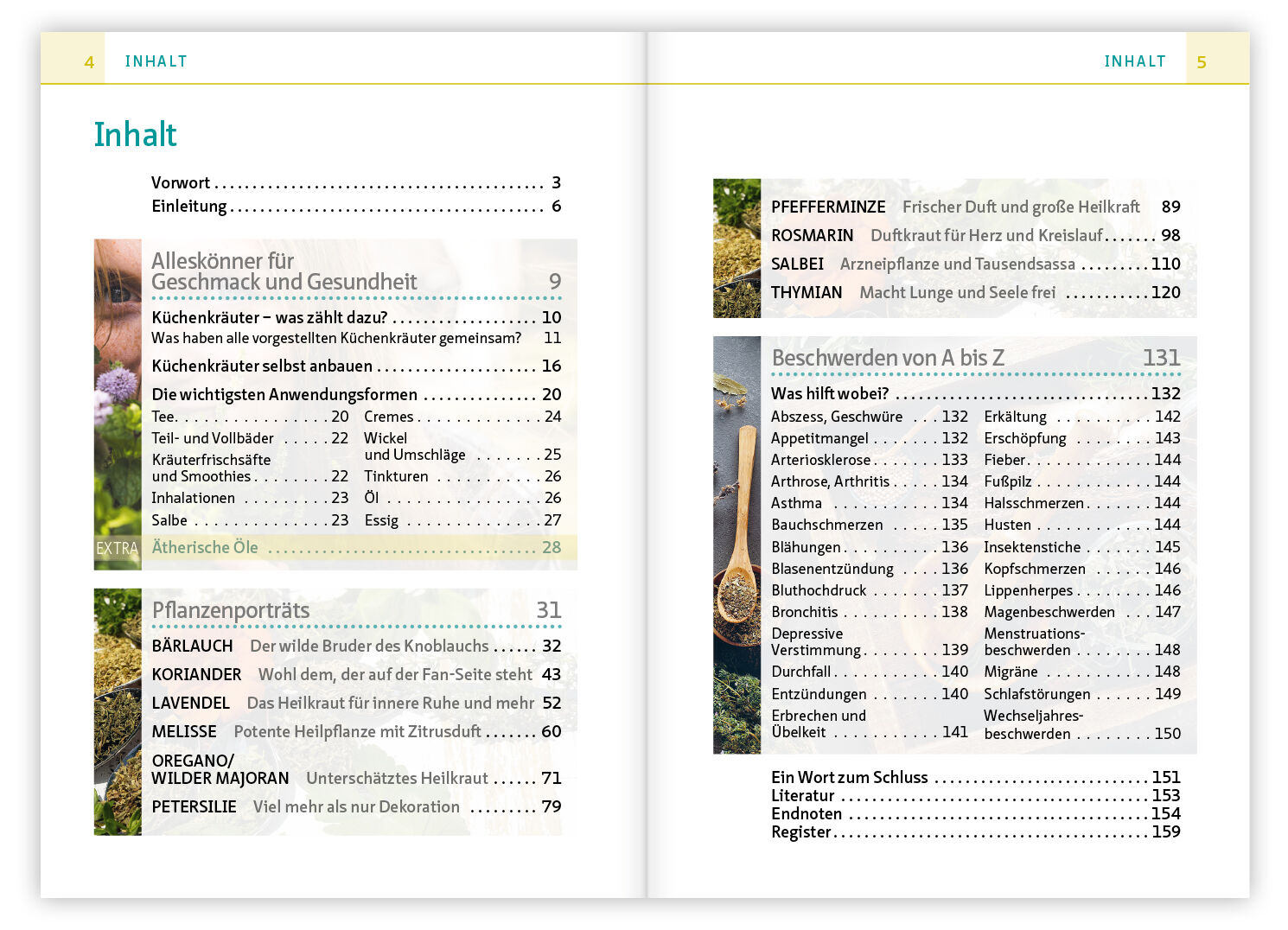Select the PETERSILIE entry

tap(194, 807)
